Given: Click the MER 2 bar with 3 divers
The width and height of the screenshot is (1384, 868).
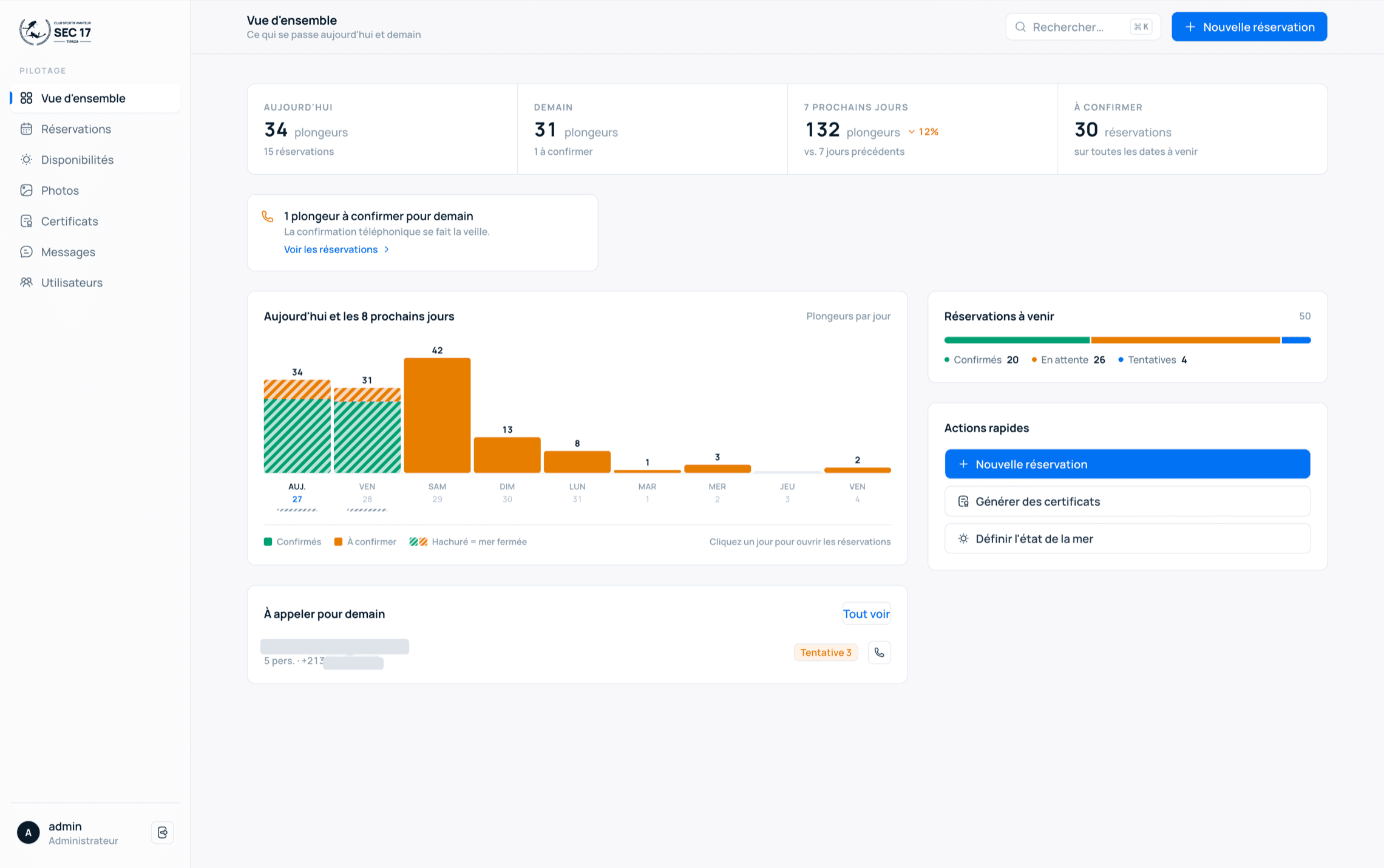Looking at the screenshot, I should [x=717, y=469].
